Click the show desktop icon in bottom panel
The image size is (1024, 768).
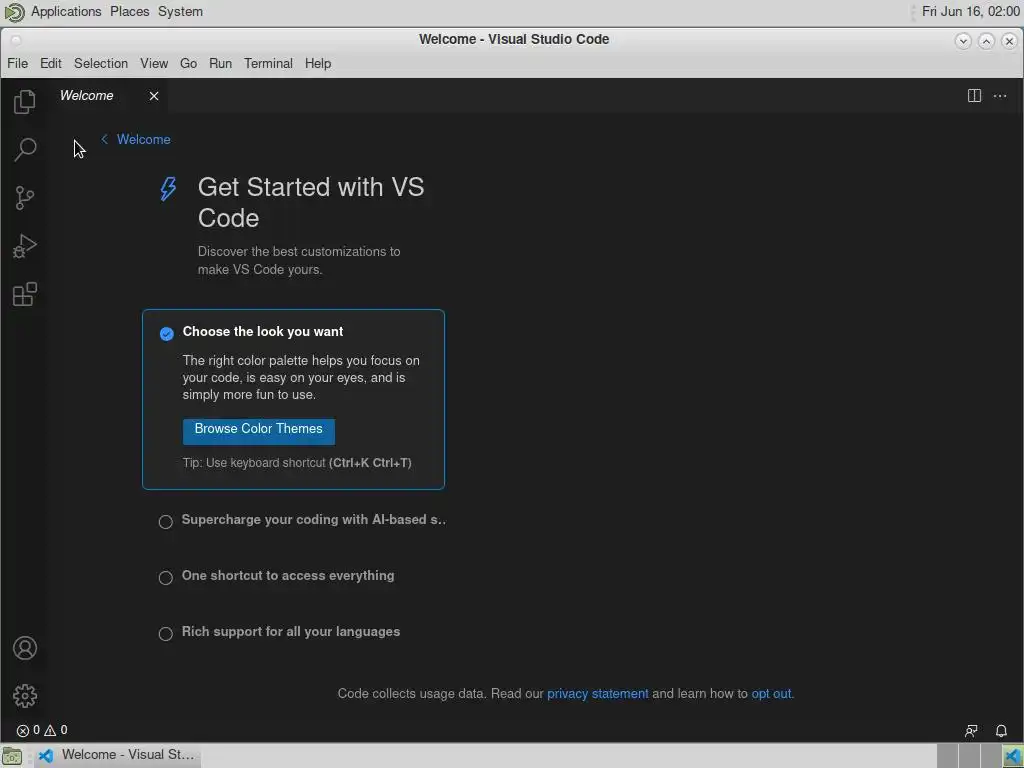coord(12,756)
